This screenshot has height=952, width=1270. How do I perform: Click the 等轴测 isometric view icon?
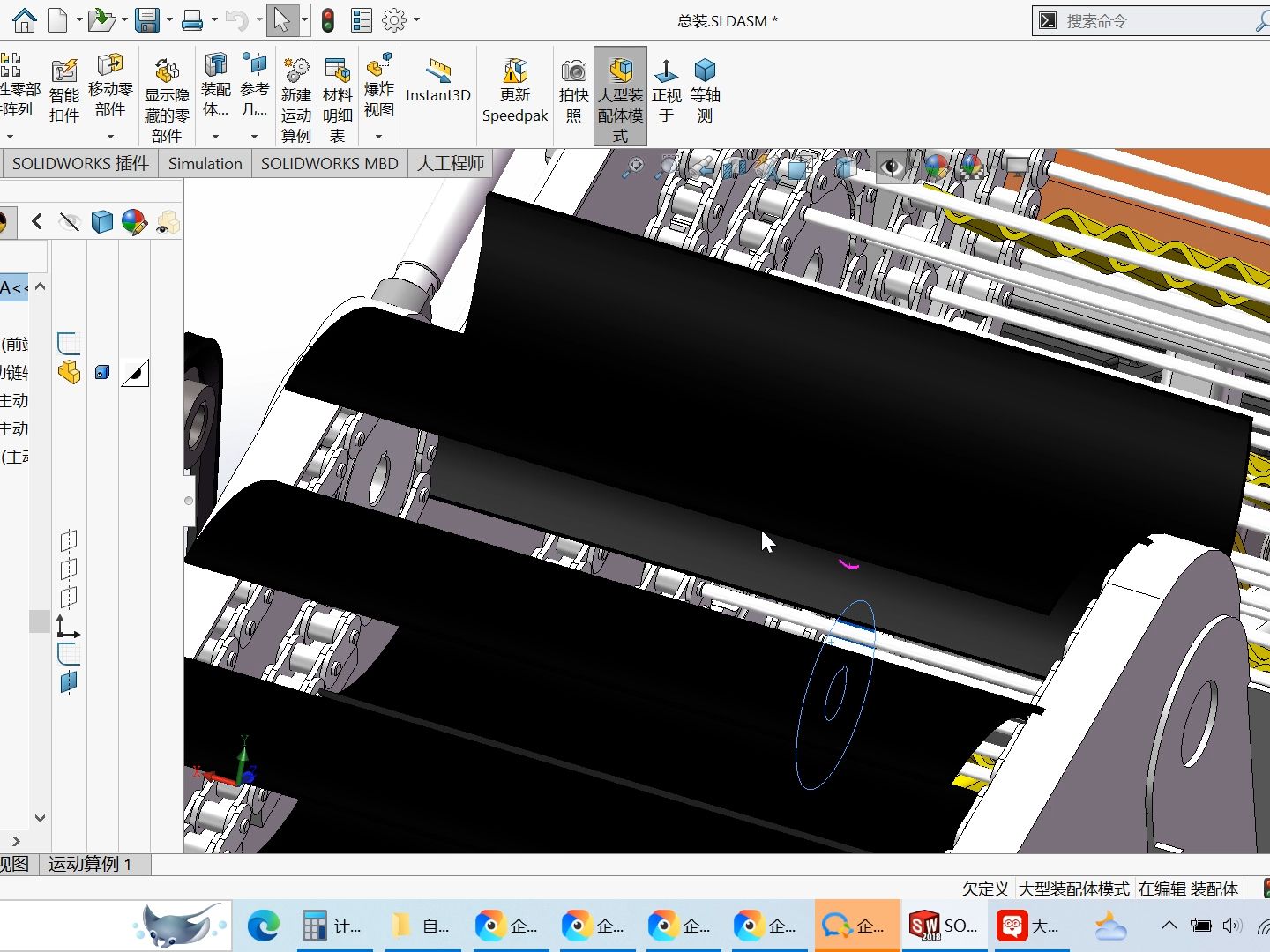(x=705, y=92)
